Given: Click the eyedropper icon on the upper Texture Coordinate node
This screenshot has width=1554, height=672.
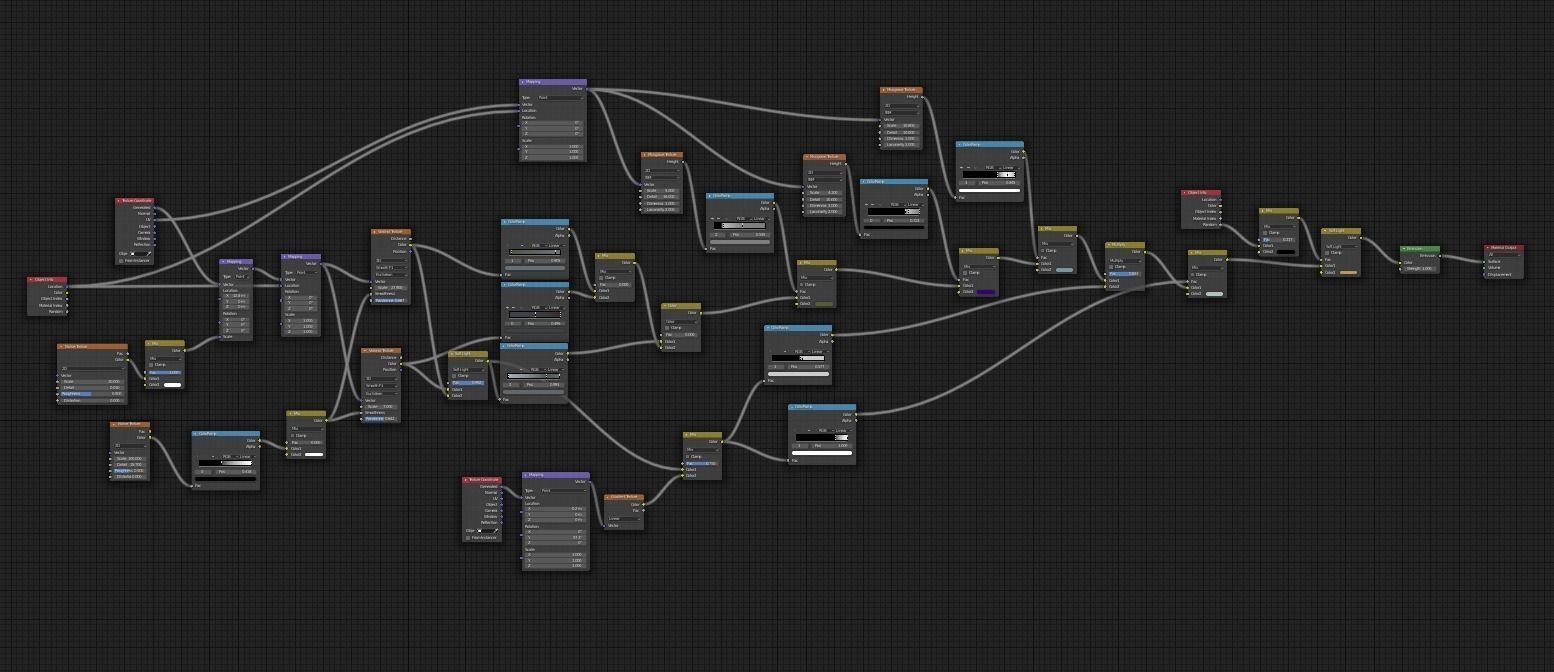Looking at the screenshot, I should coord(150,254).
